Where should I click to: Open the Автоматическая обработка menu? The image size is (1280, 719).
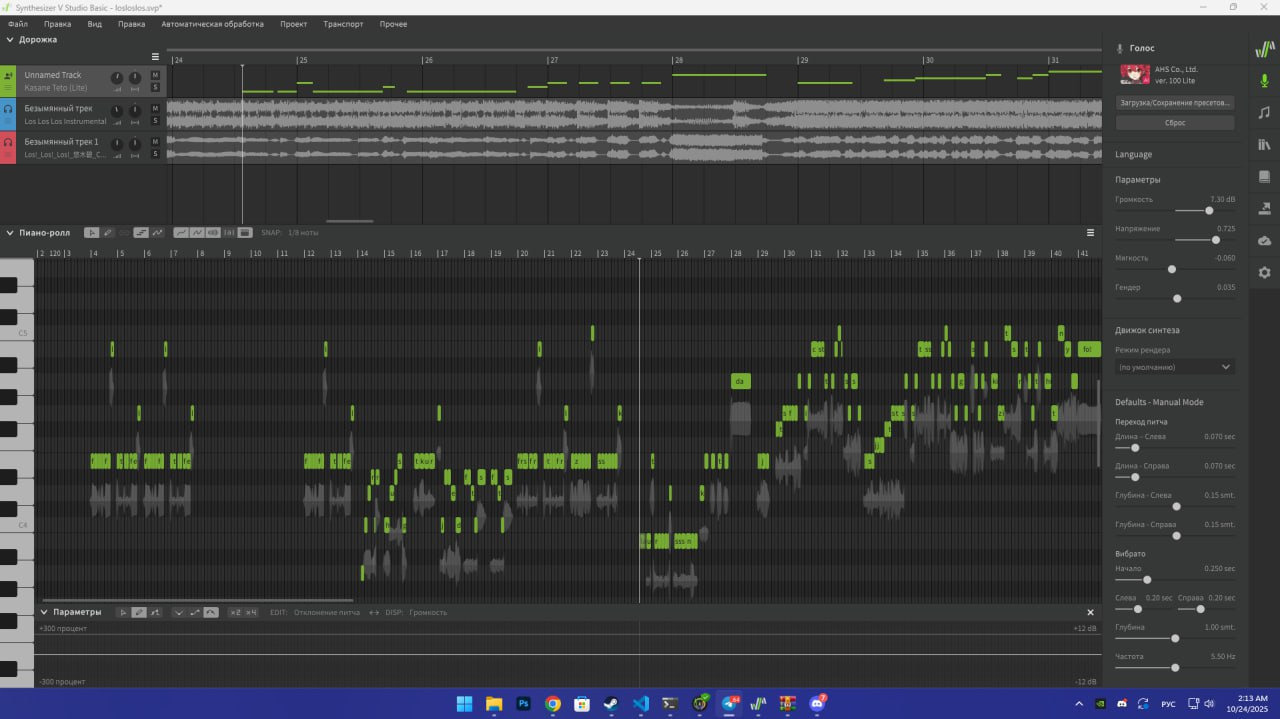[212, 24]
